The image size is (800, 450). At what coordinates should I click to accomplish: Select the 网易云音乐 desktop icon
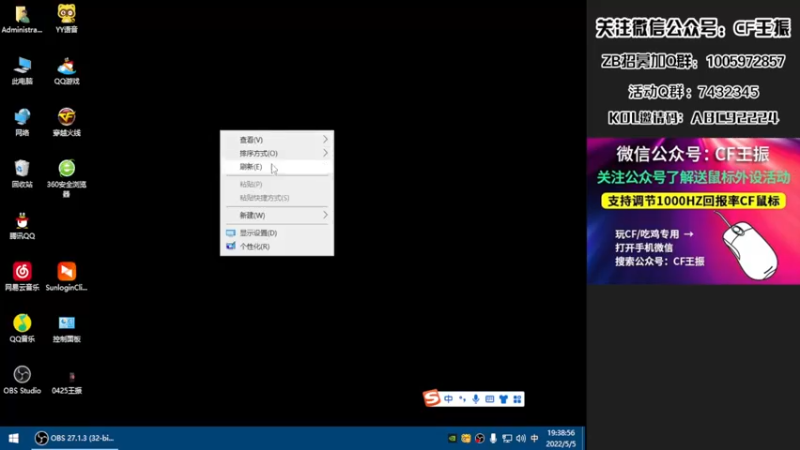coord(22,277)
